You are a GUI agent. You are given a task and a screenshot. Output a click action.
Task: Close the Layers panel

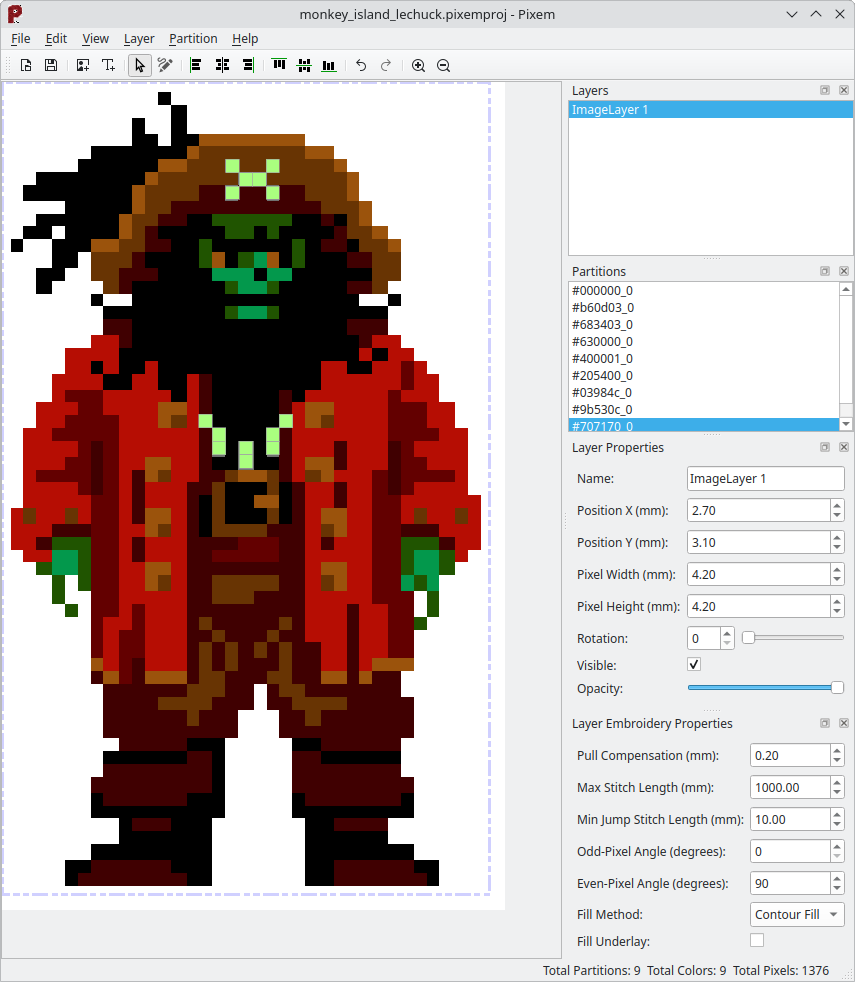[844, 90]
